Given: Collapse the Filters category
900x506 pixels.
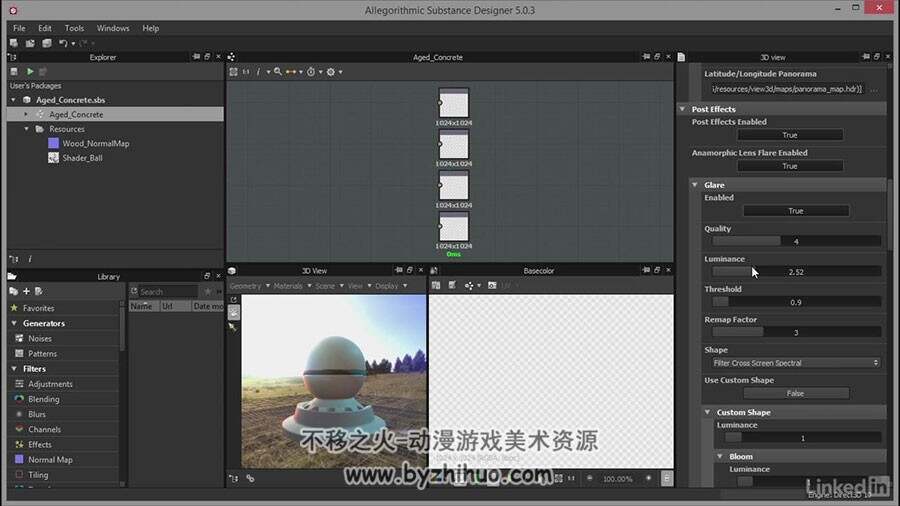Looking at the screenshot, I should point(14,369).
